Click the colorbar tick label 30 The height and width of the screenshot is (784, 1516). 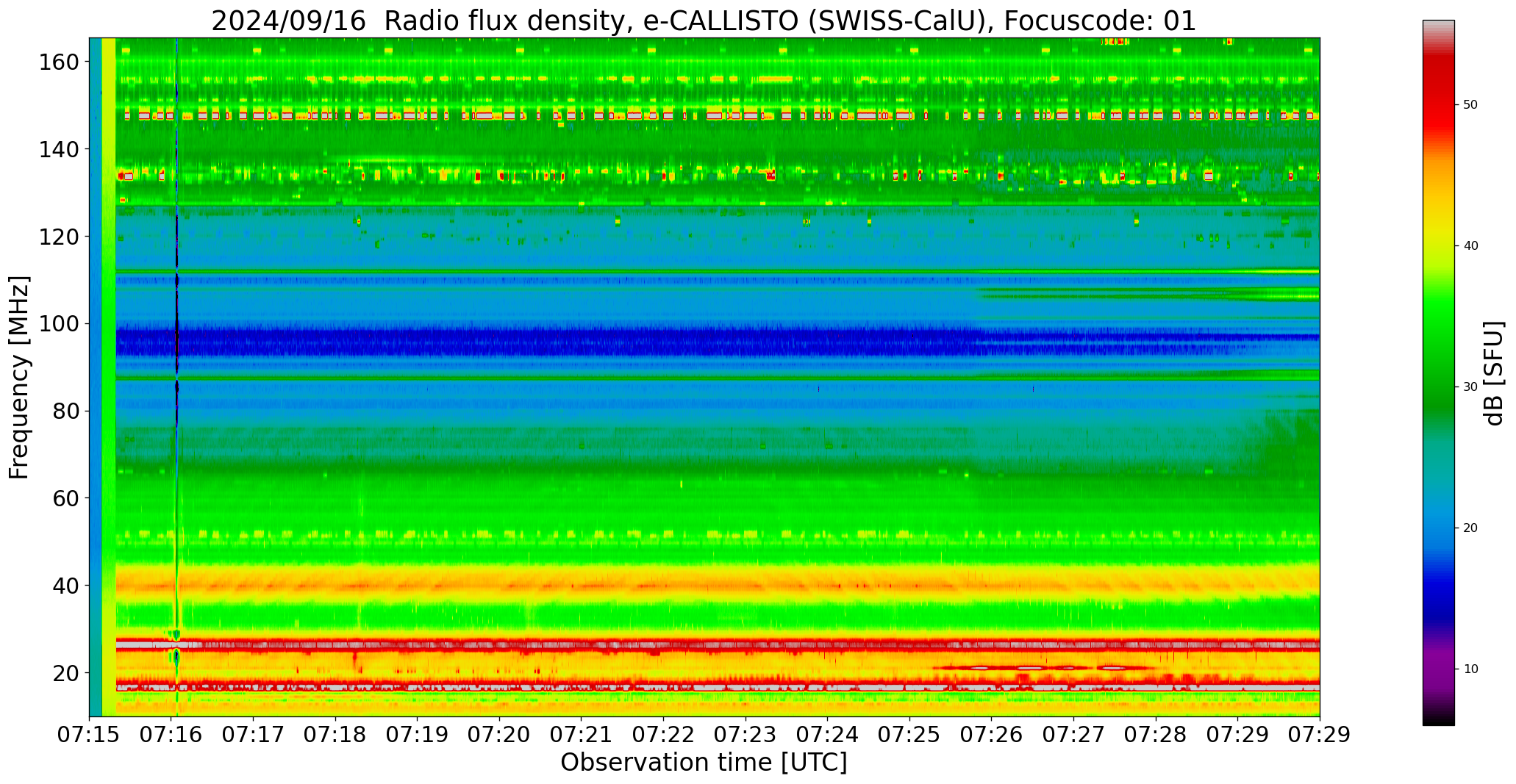1470,387
